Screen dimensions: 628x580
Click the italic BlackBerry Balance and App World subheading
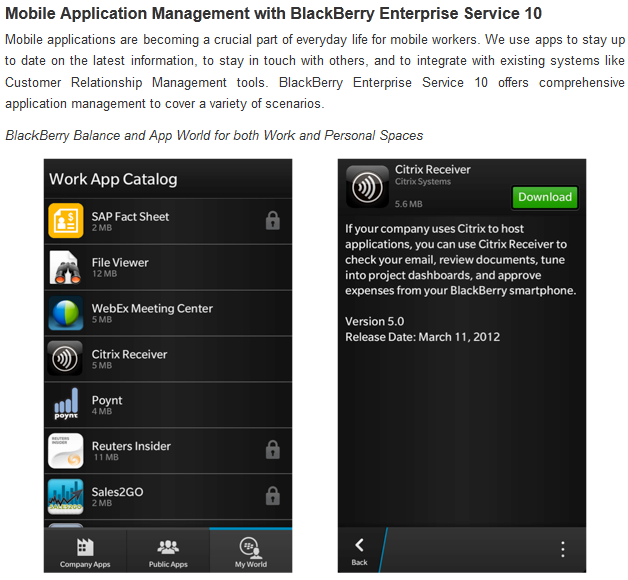[214, 135]
